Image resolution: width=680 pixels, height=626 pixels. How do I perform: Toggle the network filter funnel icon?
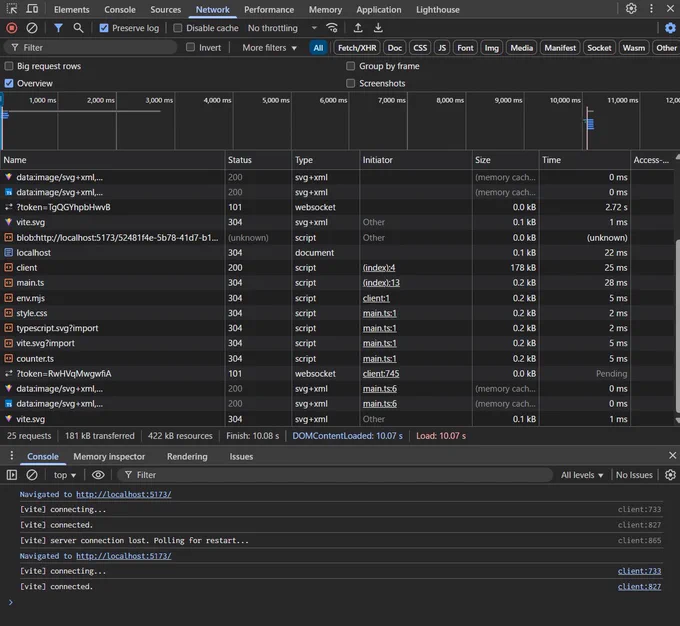[58, 28]
